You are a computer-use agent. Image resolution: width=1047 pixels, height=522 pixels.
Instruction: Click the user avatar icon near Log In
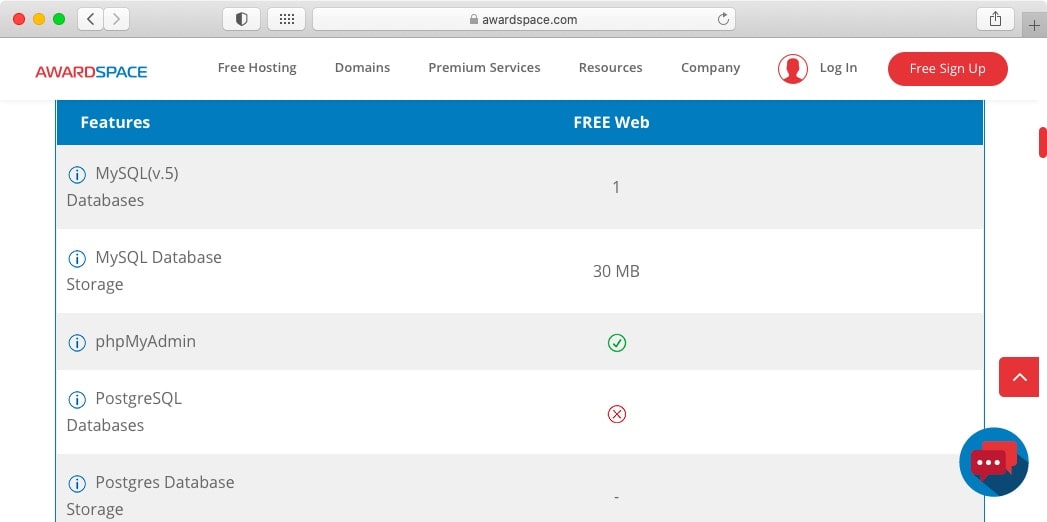click(793, 69)
